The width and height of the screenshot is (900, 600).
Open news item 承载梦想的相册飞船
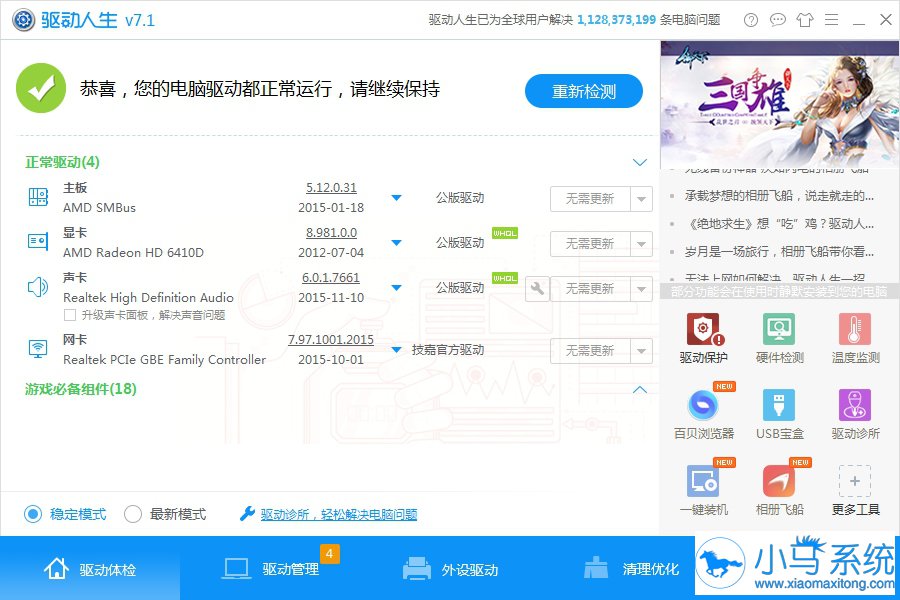pyautogui.click(x=779, y=195)
